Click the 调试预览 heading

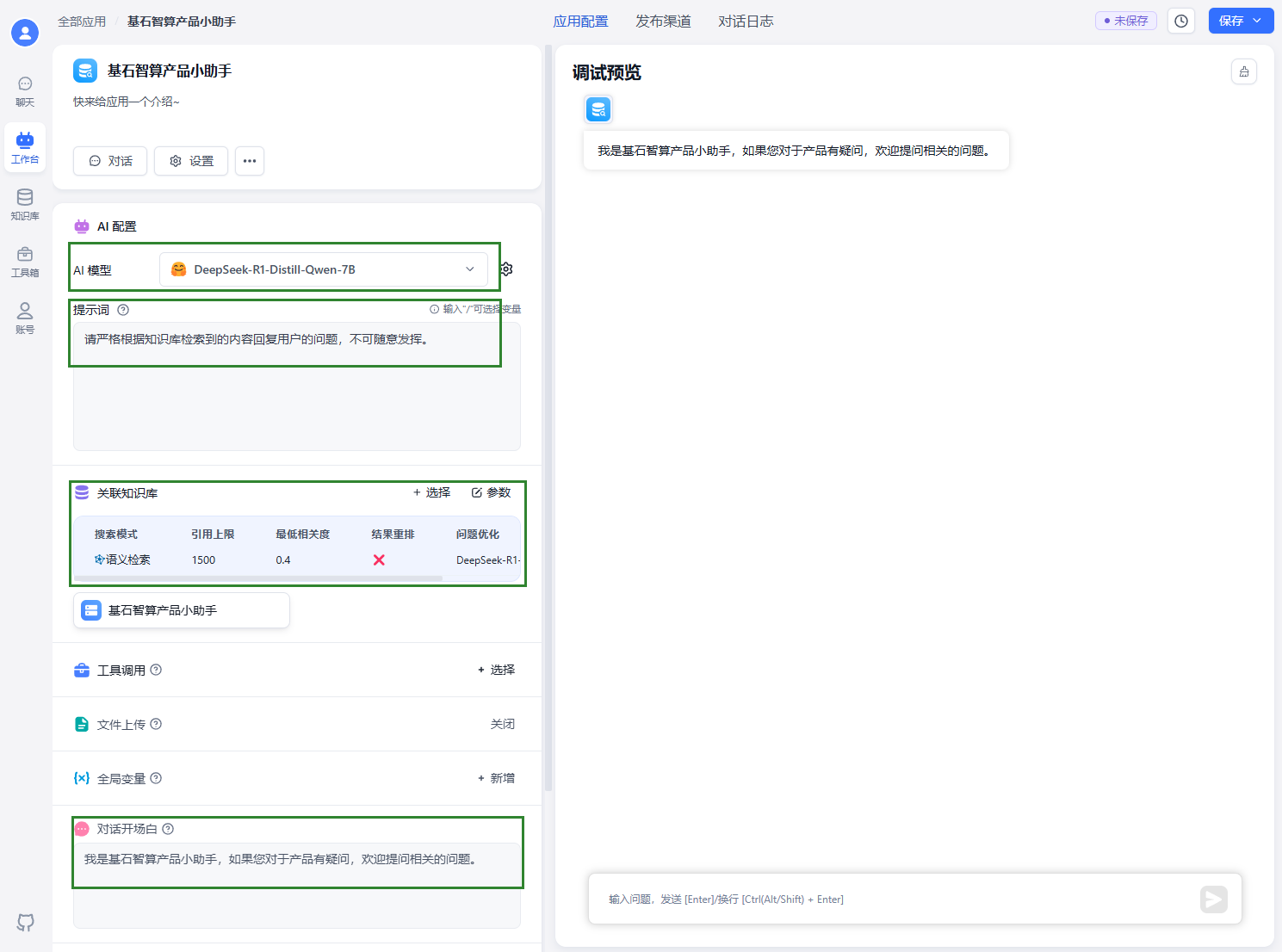[x=607, y=72]
